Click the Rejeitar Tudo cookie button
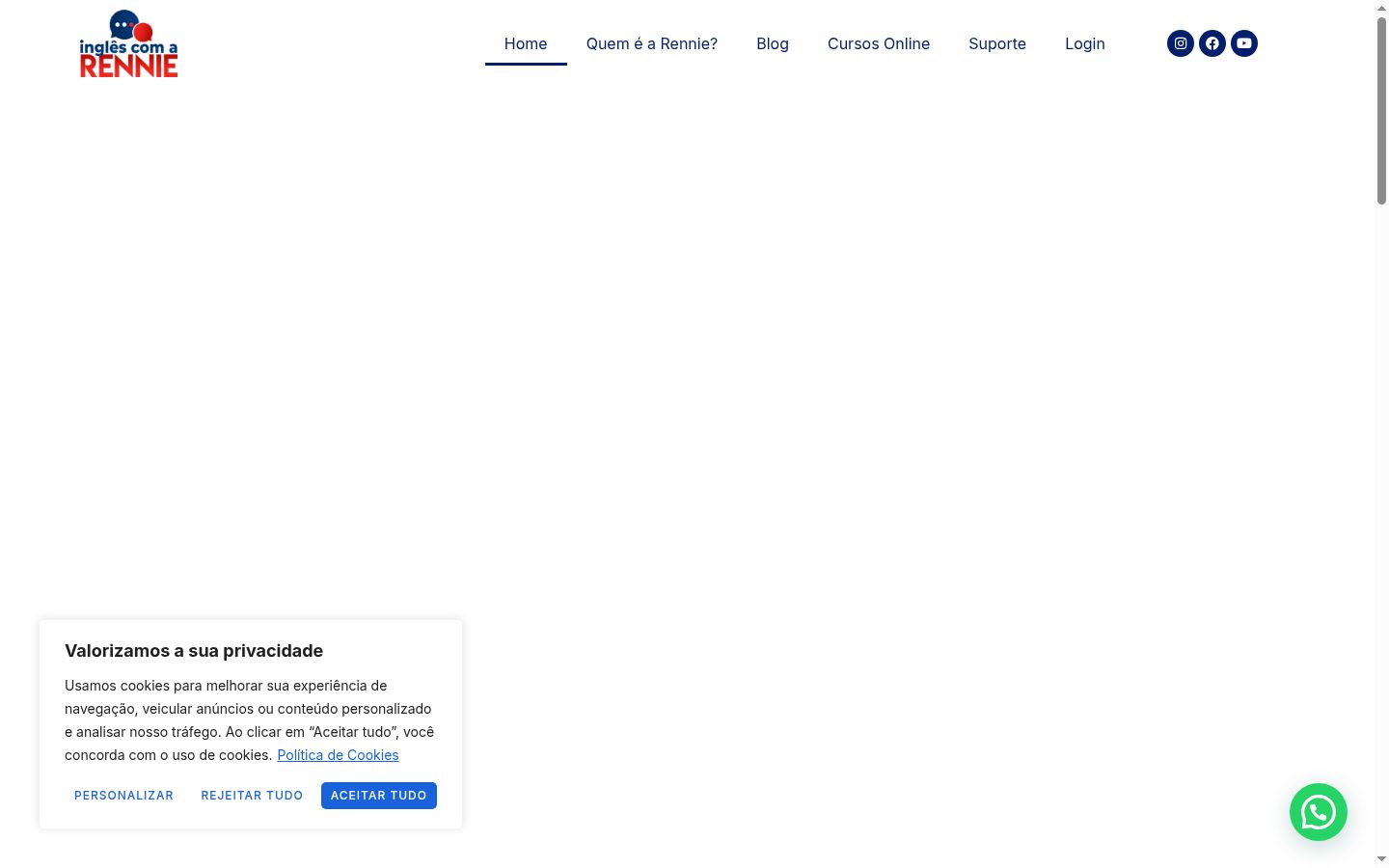This screenshot has height=868, width=1389. [x=252, y=796]
